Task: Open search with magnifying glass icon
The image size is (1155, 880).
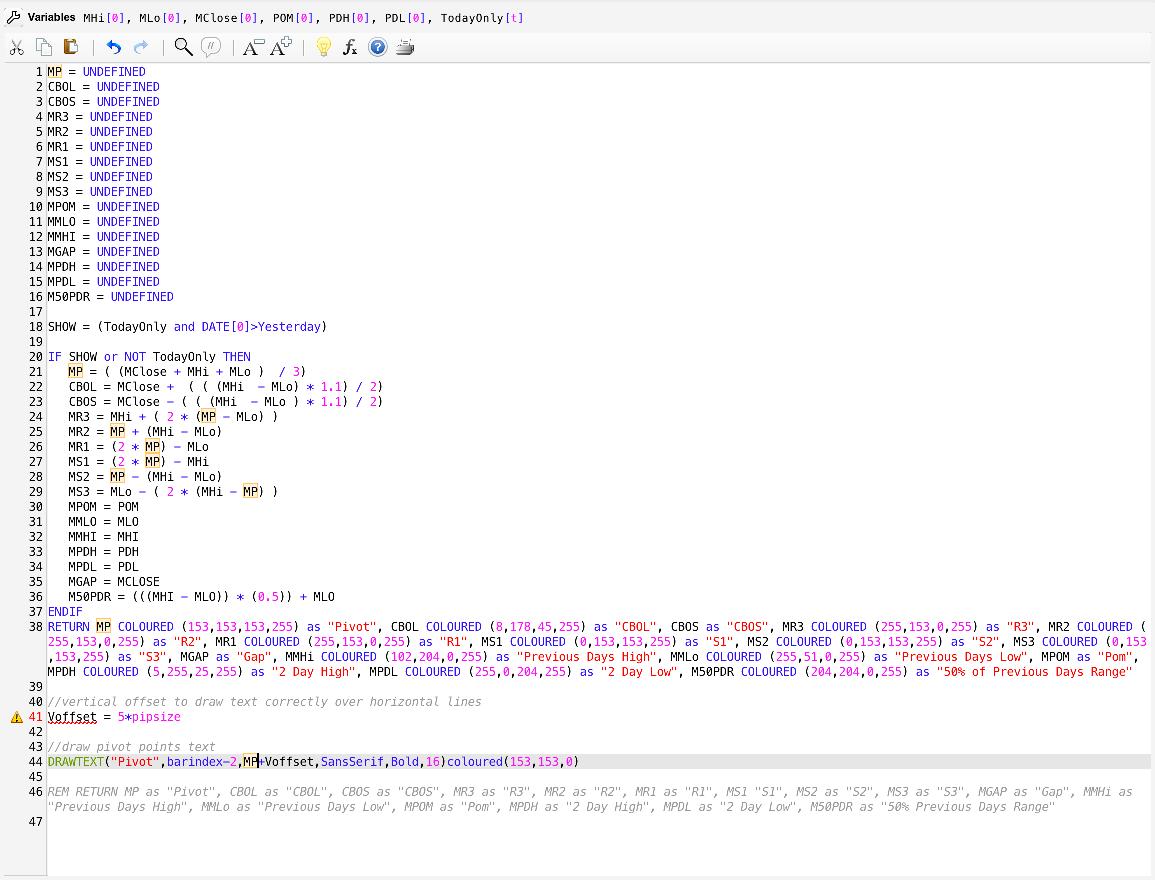Action: click(183, 47)
